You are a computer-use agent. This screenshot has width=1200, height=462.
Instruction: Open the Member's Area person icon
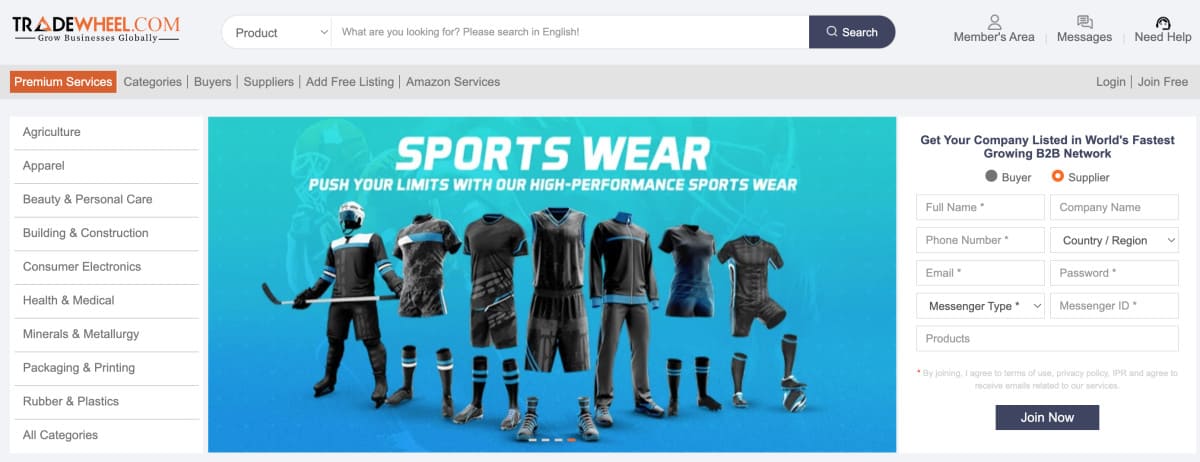pyautogui.click(x=994, y=21)
